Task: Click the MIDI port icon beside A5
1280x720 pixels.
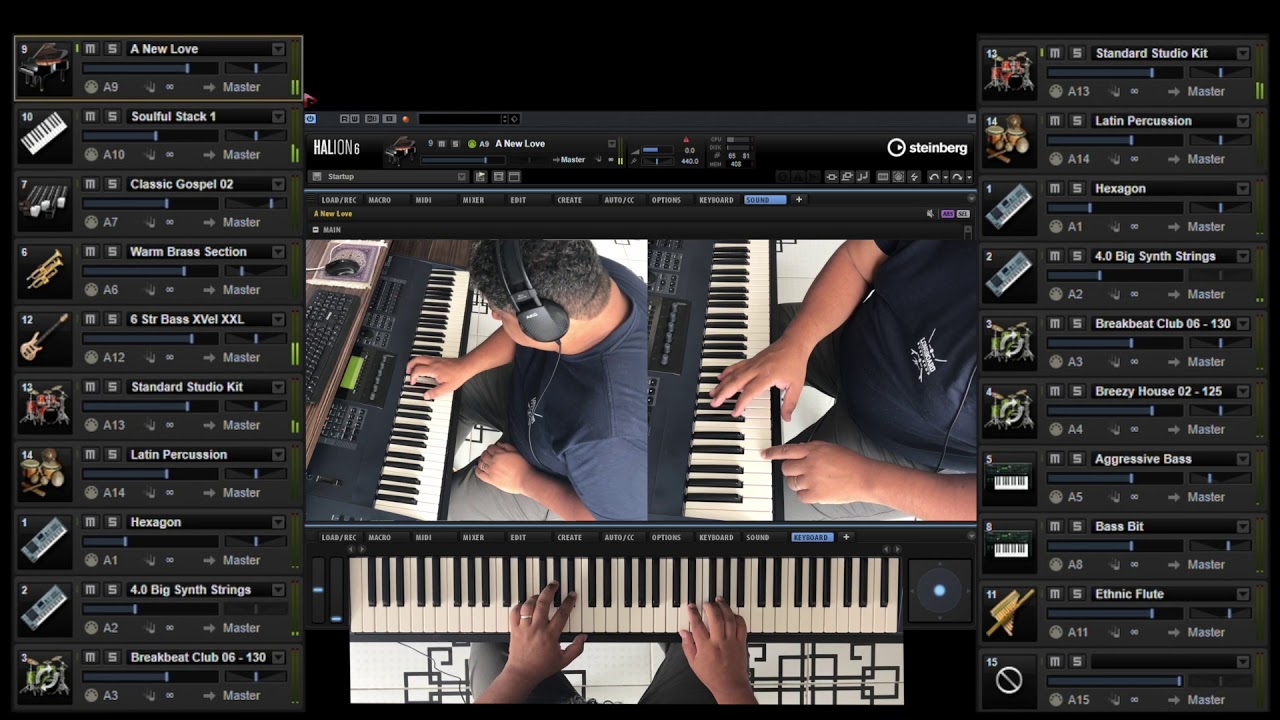Action: 1055,497
